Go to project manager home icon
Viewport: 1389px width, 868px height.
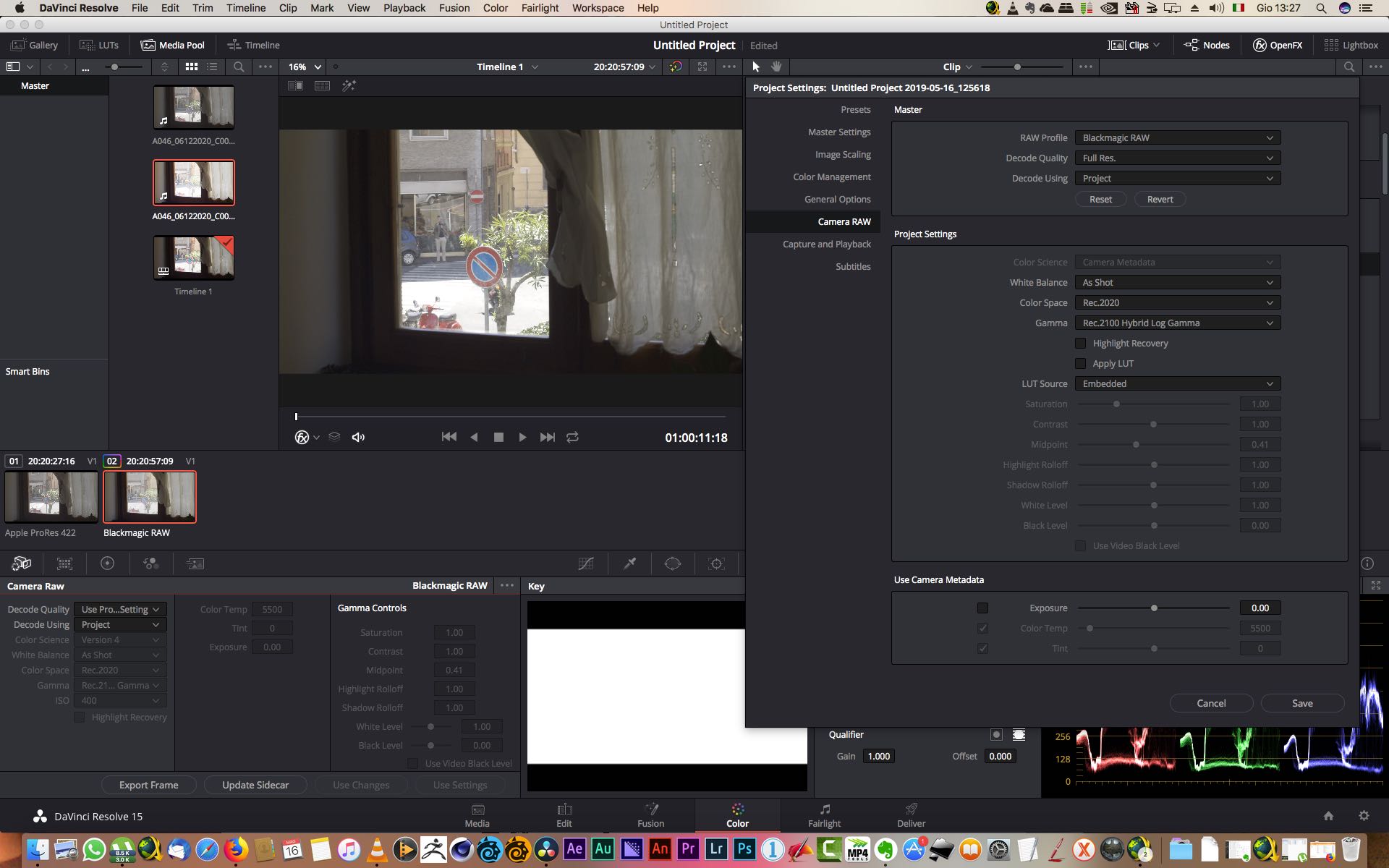coord(1328,815)
